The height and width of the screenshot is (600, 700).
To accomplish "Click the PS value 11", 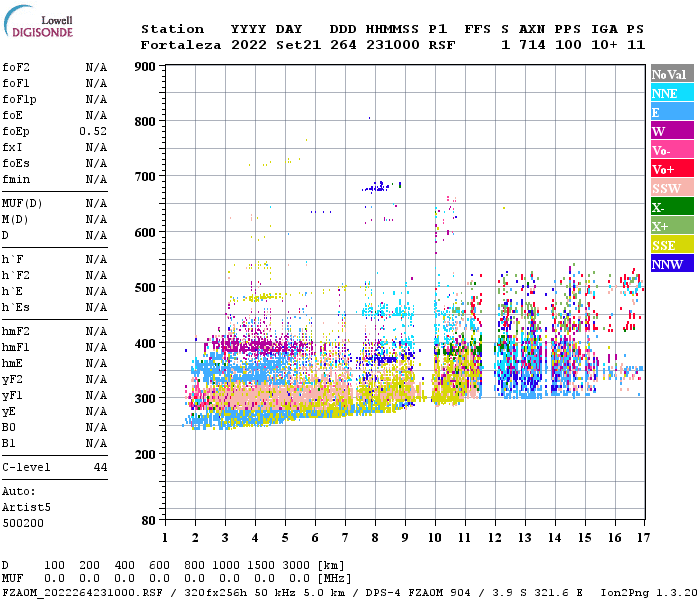I will [636, 45].
